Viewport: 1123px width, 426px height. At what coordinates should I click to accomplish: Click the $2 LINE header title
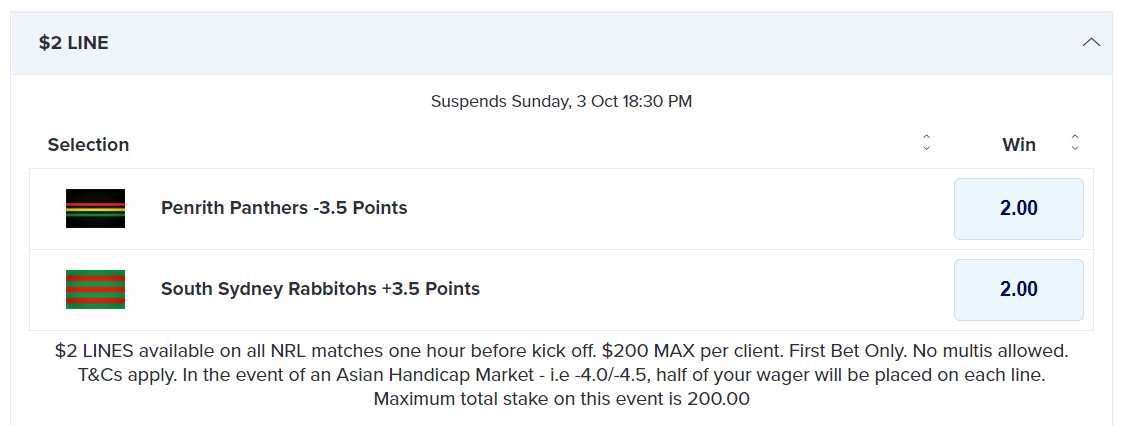pos(74,43)
